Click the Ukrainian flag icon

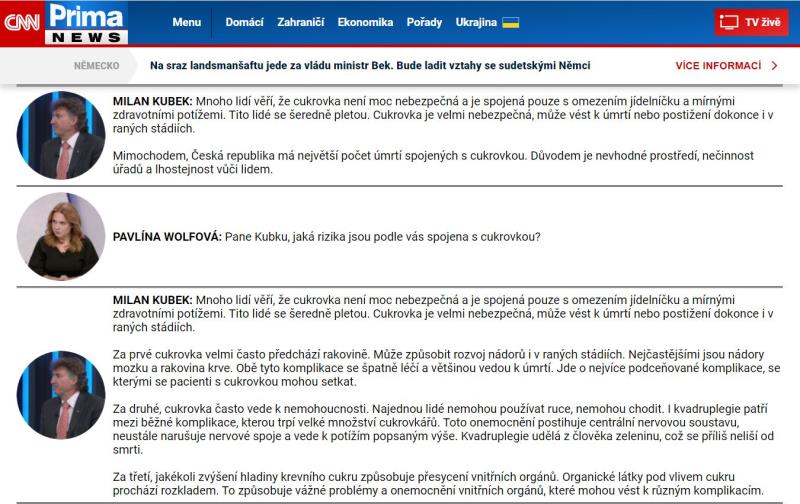511,22
